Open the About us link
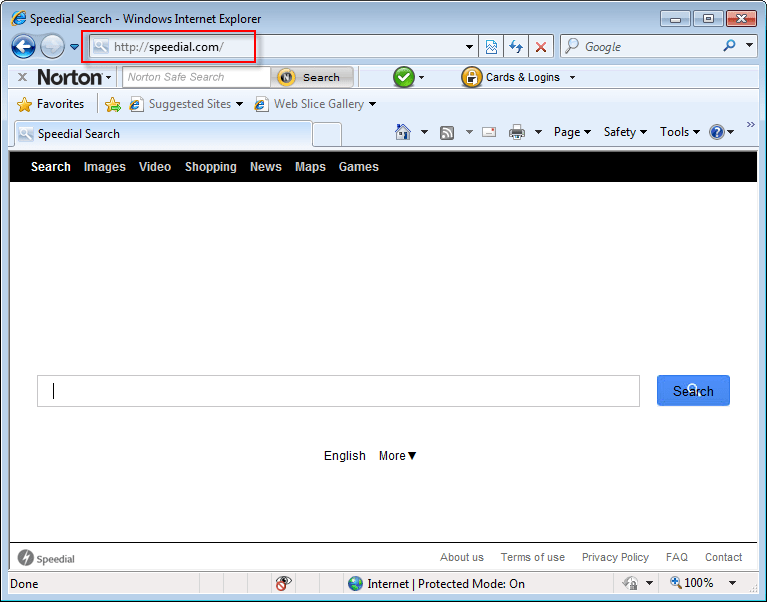 tap(461, 557)
